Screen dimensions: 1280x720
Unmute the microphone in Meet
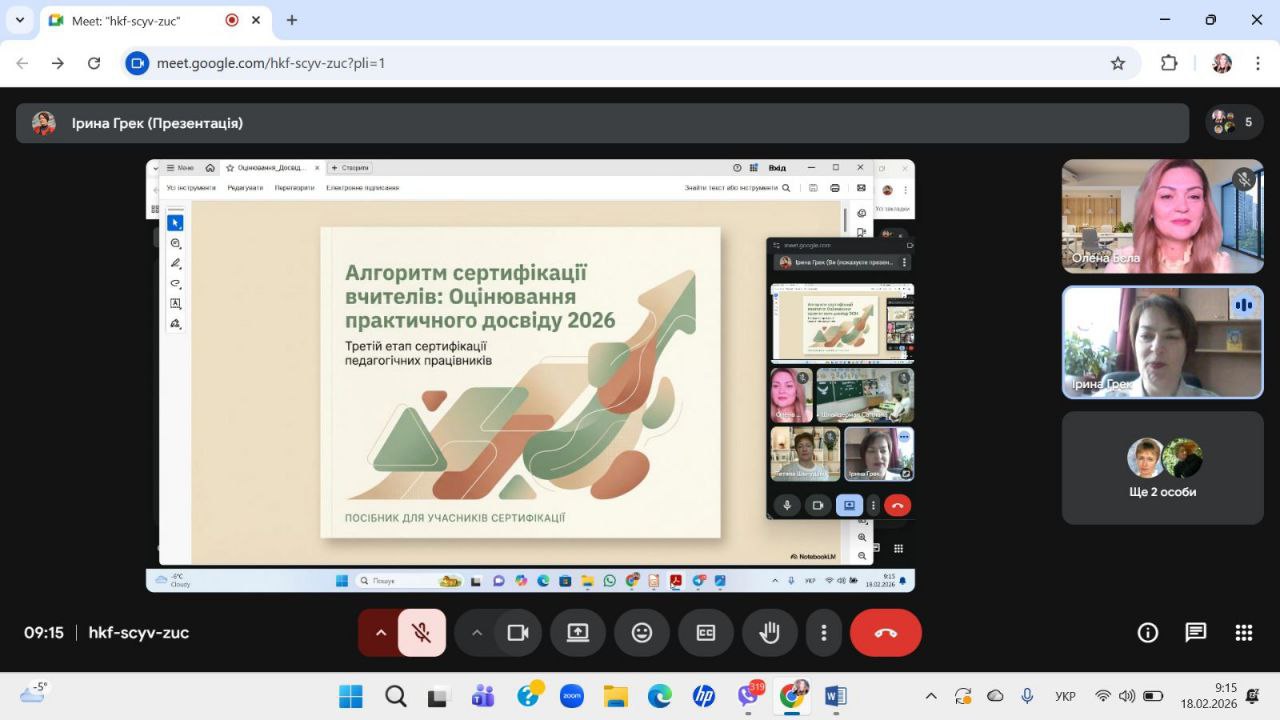[x=420, y=632]
